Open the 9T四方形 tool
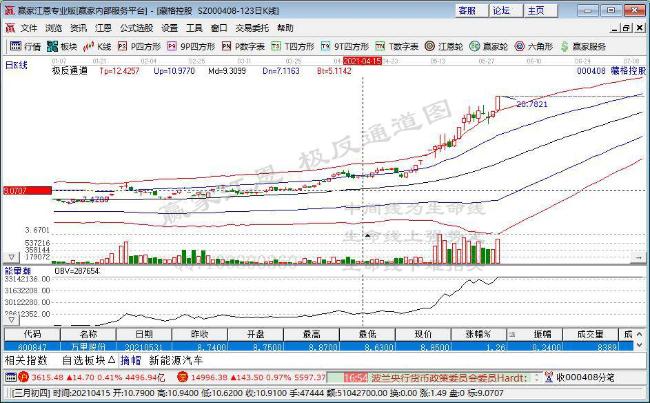Screen dimensions: 650x403 coord(345,46)
